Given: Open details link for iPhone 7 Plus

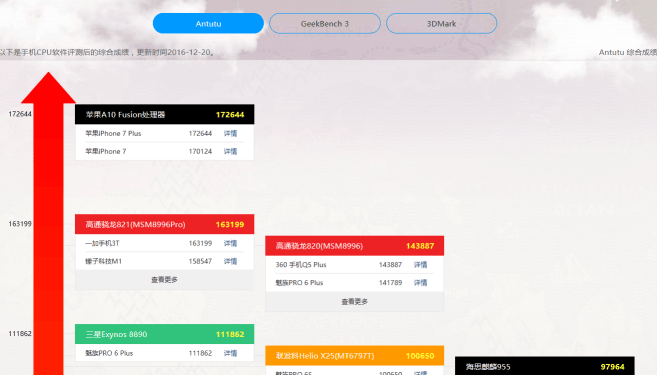Looking at the screenshot, I should [230, 133].
